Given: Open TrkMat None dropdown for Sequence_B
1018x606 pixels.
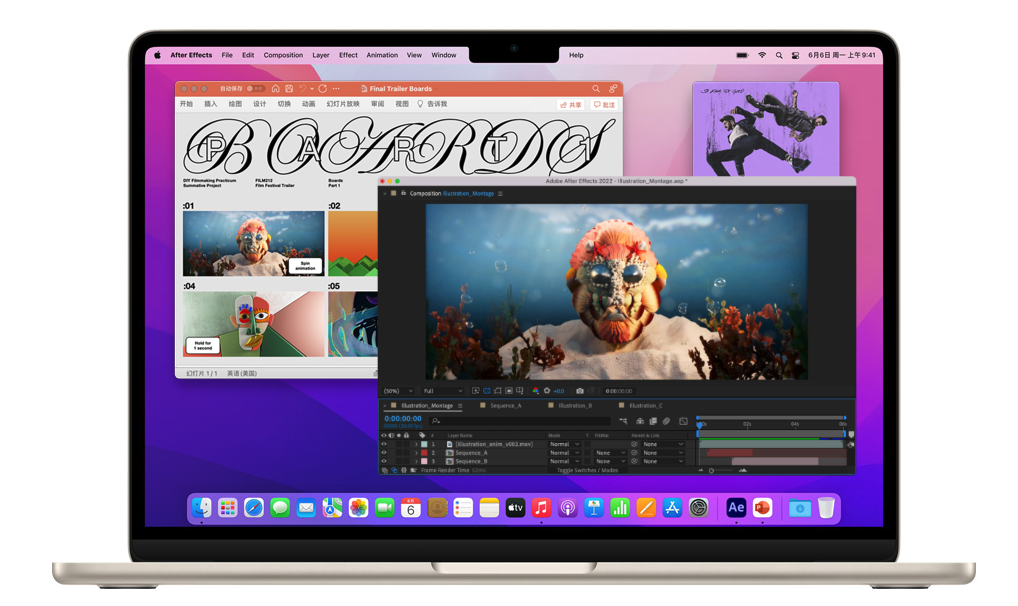Looking at the screenshot, I should pos(610,461).
